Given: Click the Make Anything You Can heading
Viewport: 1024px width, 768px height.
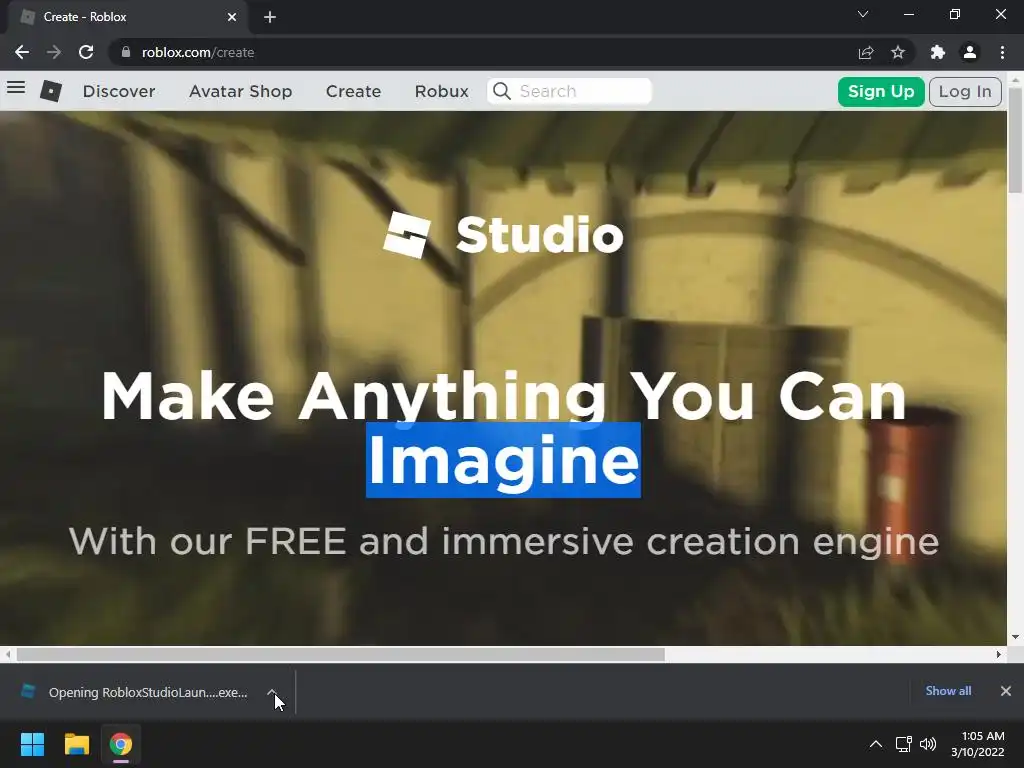Looking at the screenshot, I should (504, 396).
